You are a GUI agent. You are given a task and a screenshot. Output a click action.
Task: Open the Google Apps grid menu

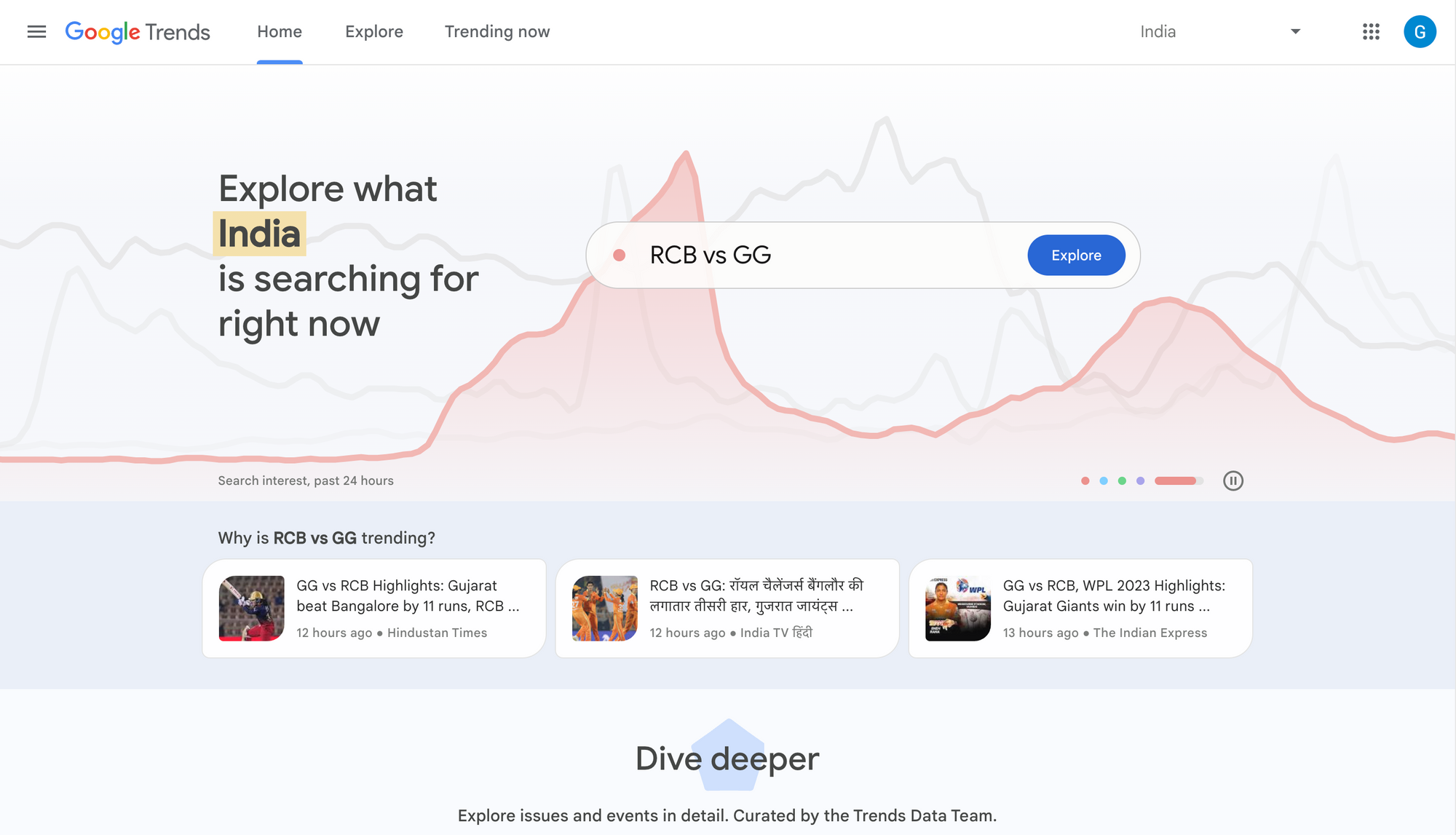click(1371, 31)
